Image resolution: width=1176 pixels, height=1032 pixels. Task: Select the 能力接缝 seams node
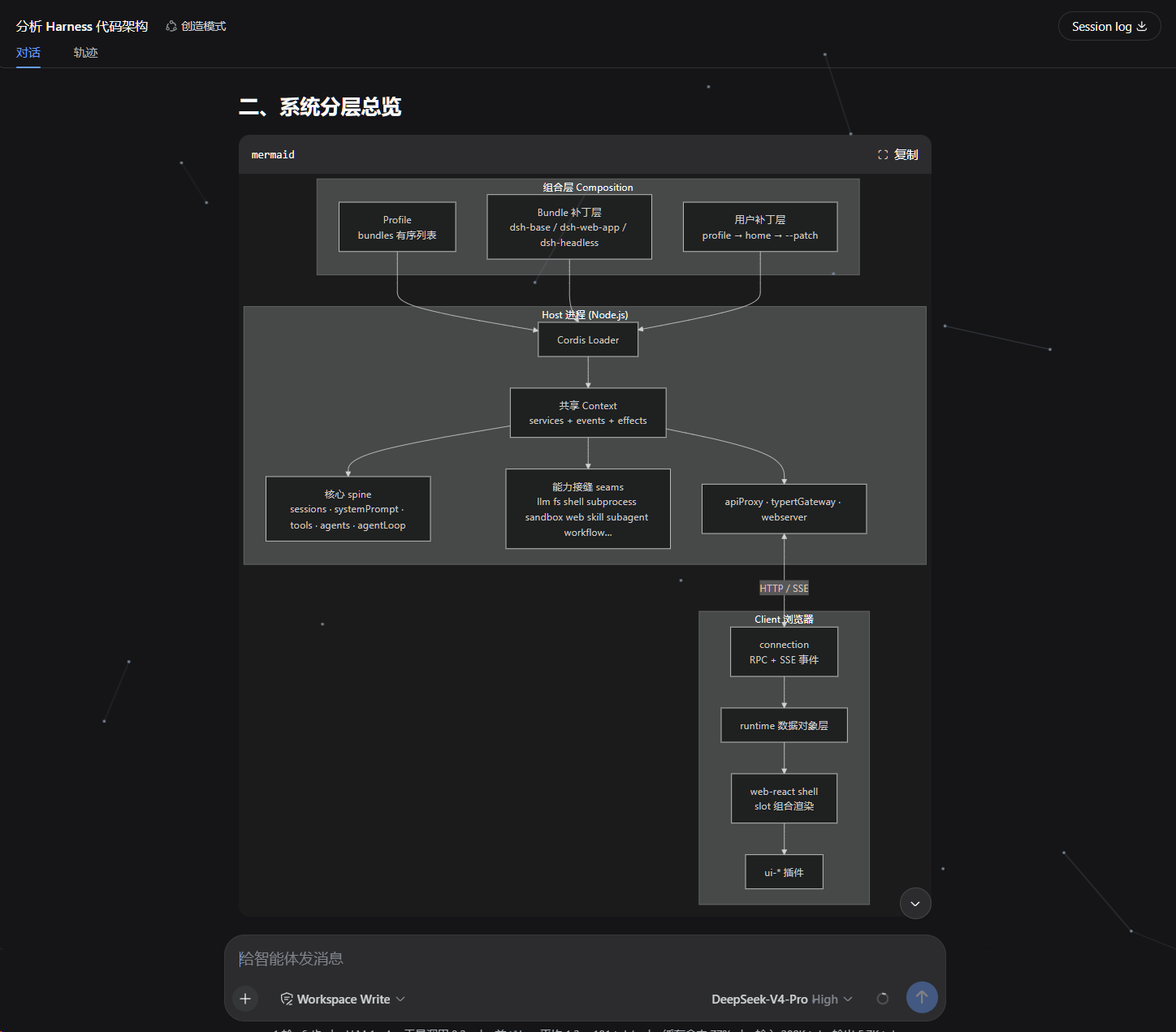[x=588, y=509]
